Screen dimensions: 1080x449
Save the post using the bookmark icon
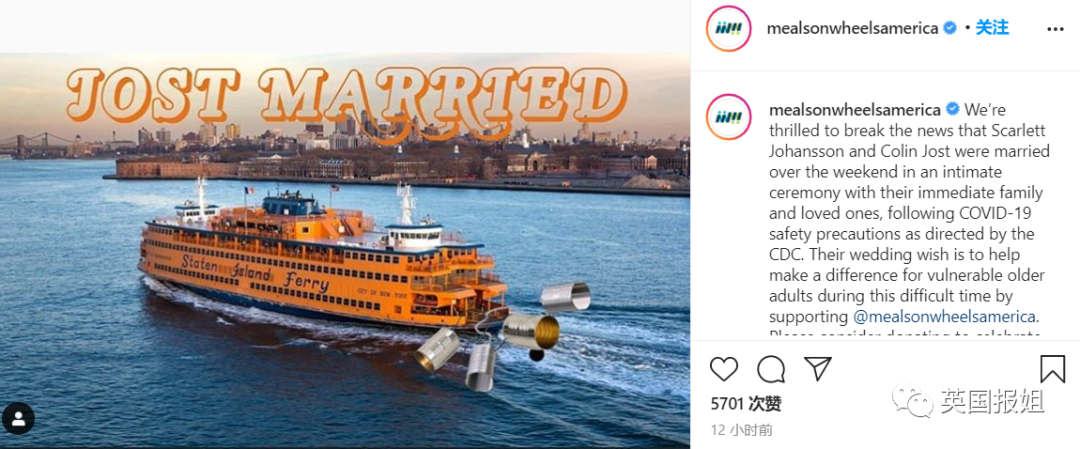click(x=1052, y=368)
